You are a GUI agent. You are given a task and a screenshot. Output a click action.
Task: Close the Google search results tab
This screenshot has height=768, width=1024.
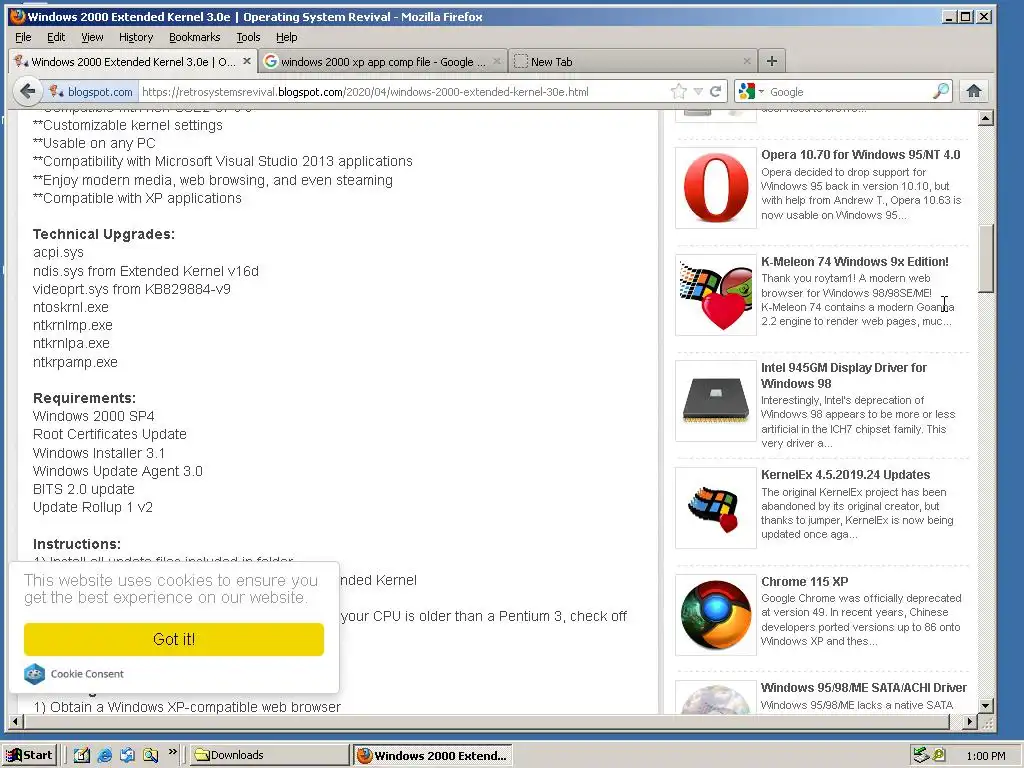(x=497, y=61)
